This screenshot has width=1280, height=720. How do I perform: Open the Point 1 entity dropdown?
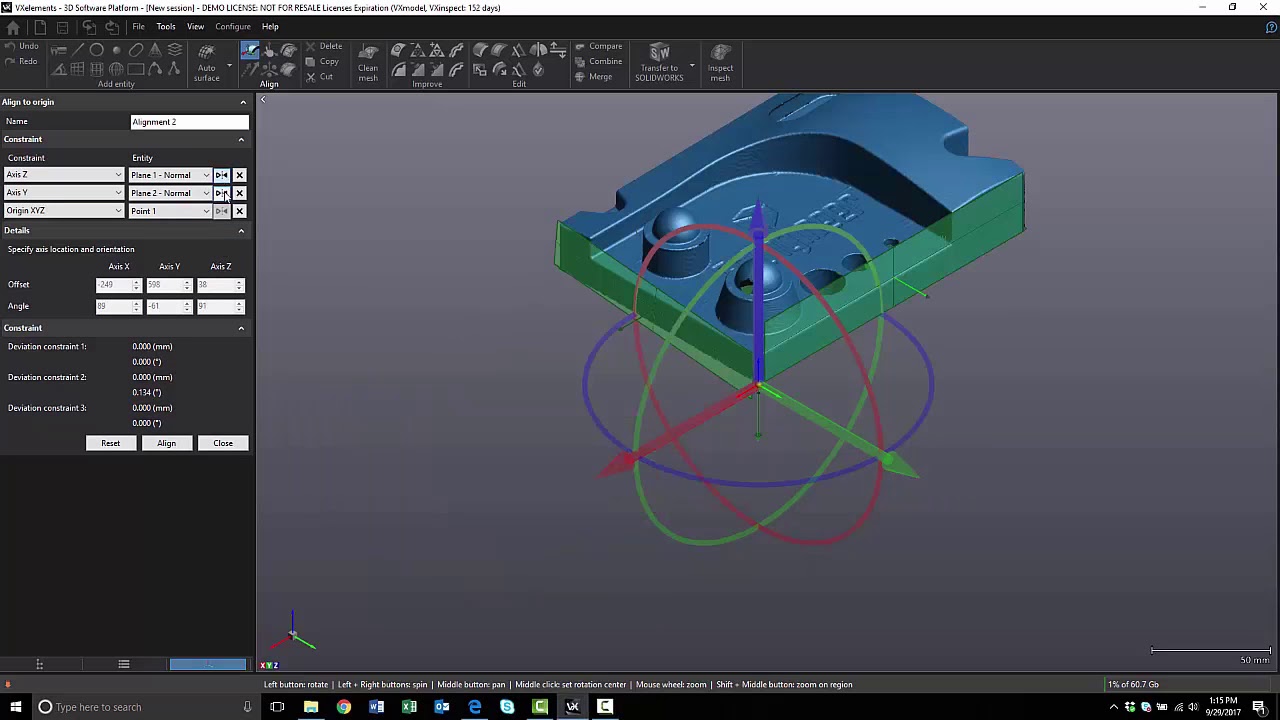[x=170, y=211]
